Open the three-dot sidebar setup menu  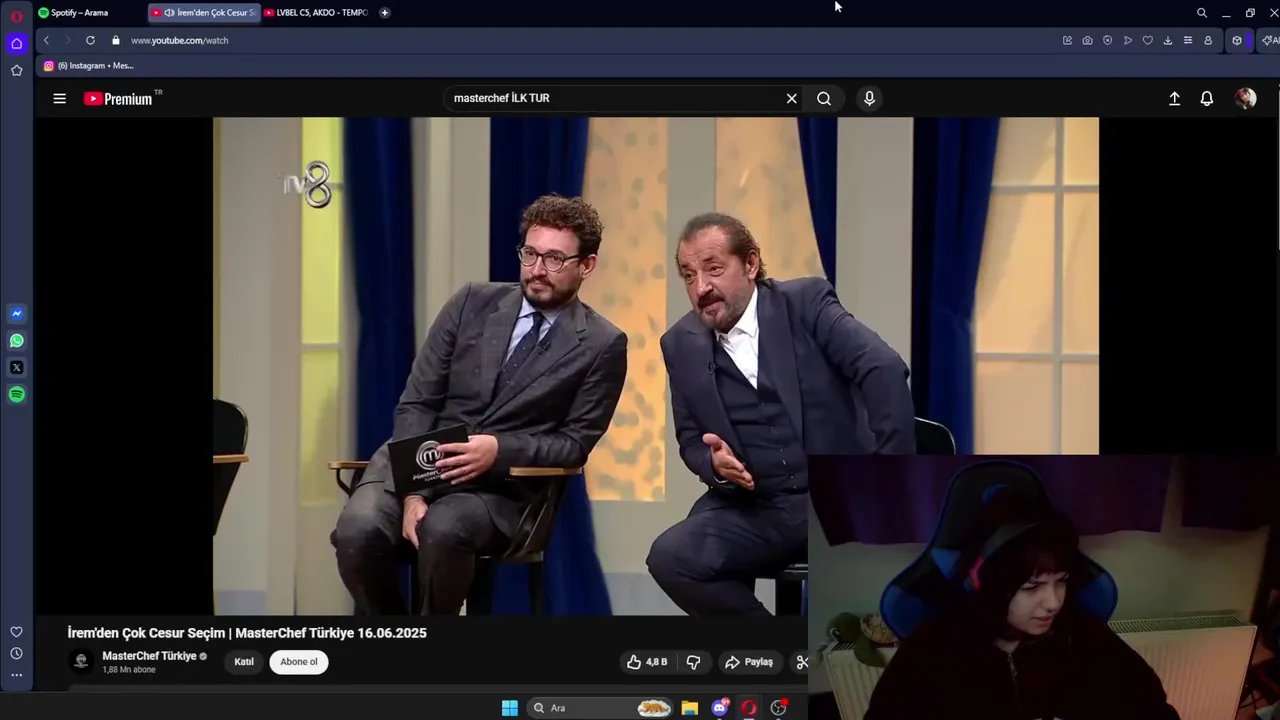(16, 675)
